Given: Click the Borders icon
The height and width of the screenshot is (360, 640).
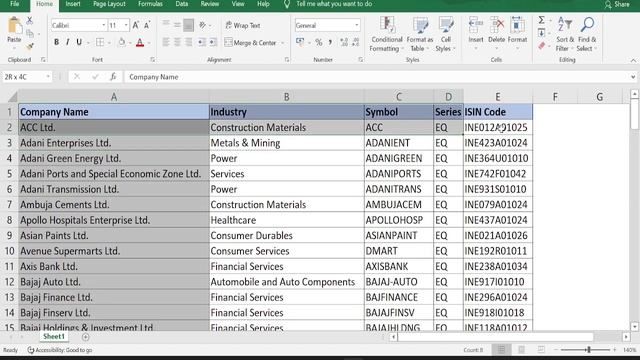Looking at the screenshot, I should click(100, 42).
